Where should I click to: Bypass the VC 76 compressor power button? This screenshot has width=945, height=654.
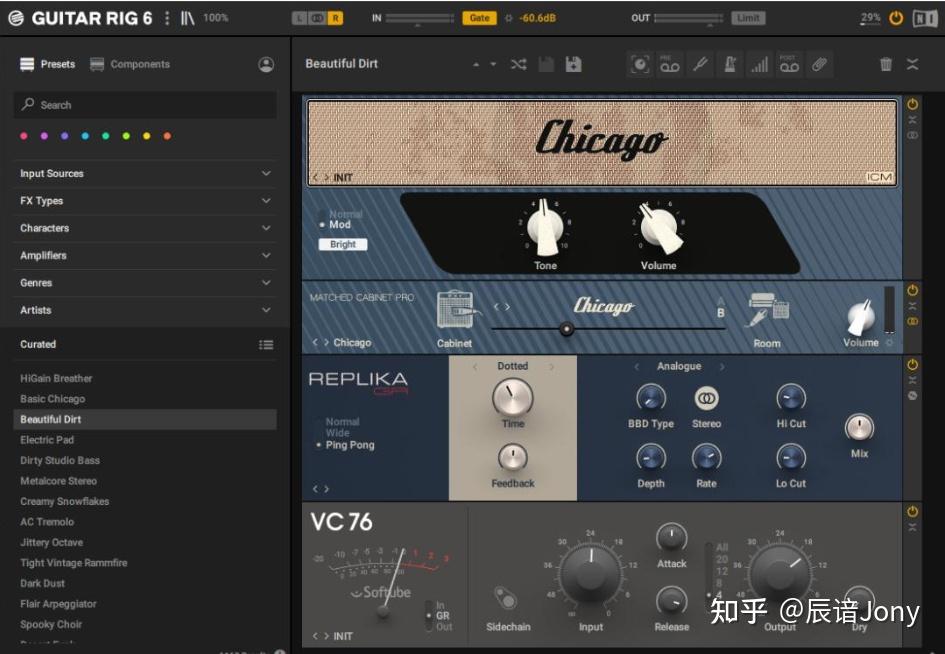pyautogui.click(x=912, y=512)
